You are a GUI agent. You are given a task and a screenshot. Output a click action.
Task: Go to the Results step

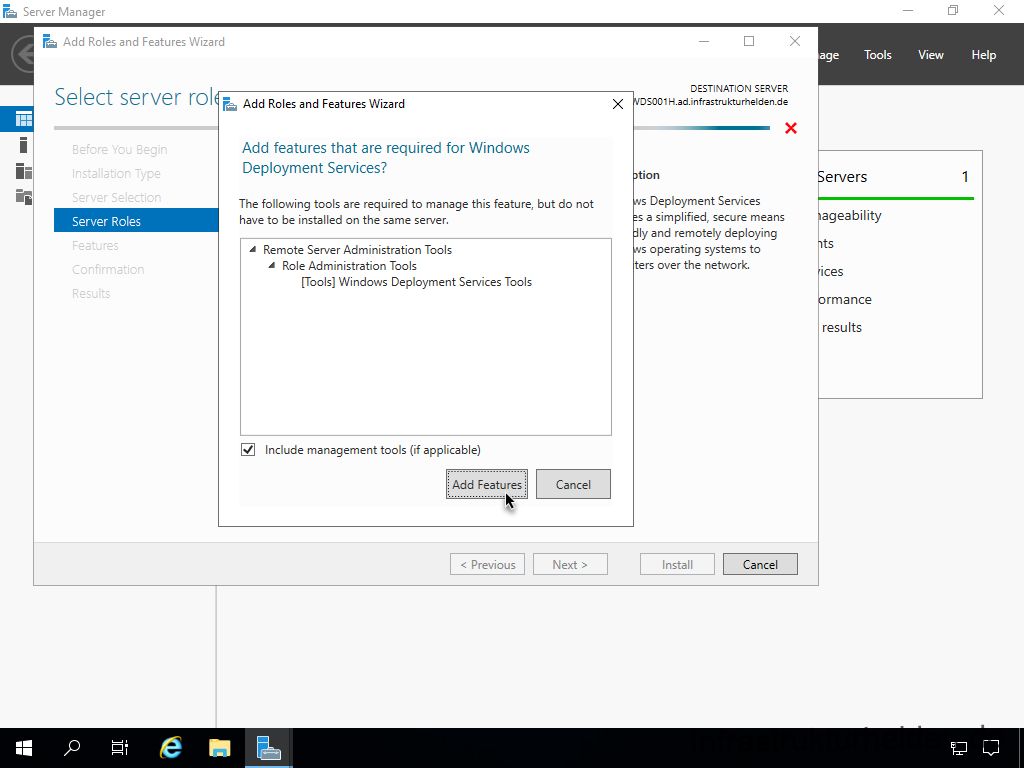point(91,293)
